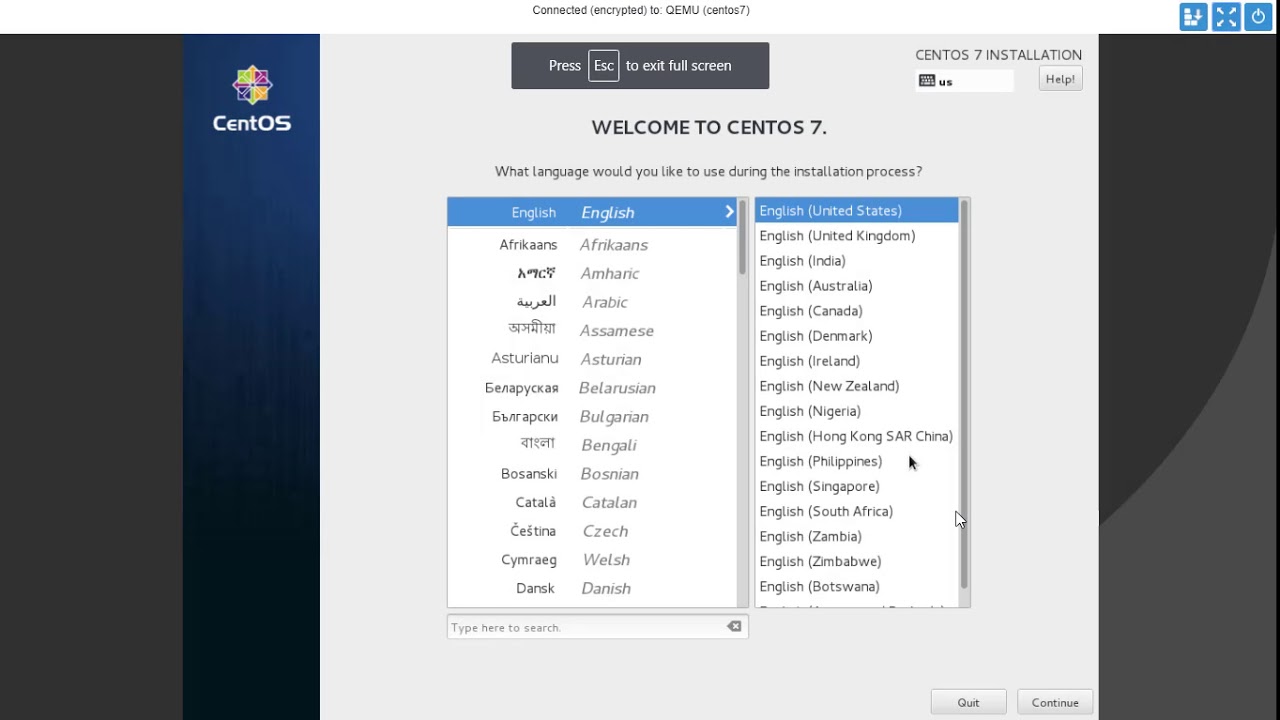Choose English (Denmark) locale
The height and width of the screenshot is (720, 1280).
click(x=857, y=335)
